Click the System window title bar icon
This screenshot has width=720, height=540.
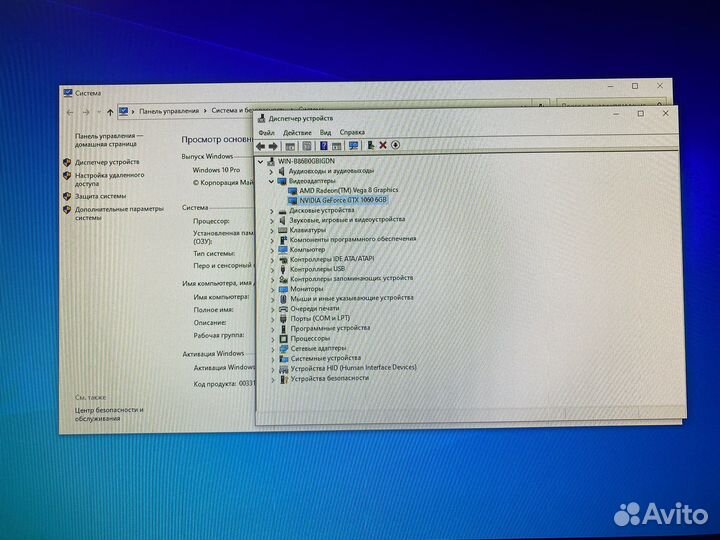click(x=68, y=93)
